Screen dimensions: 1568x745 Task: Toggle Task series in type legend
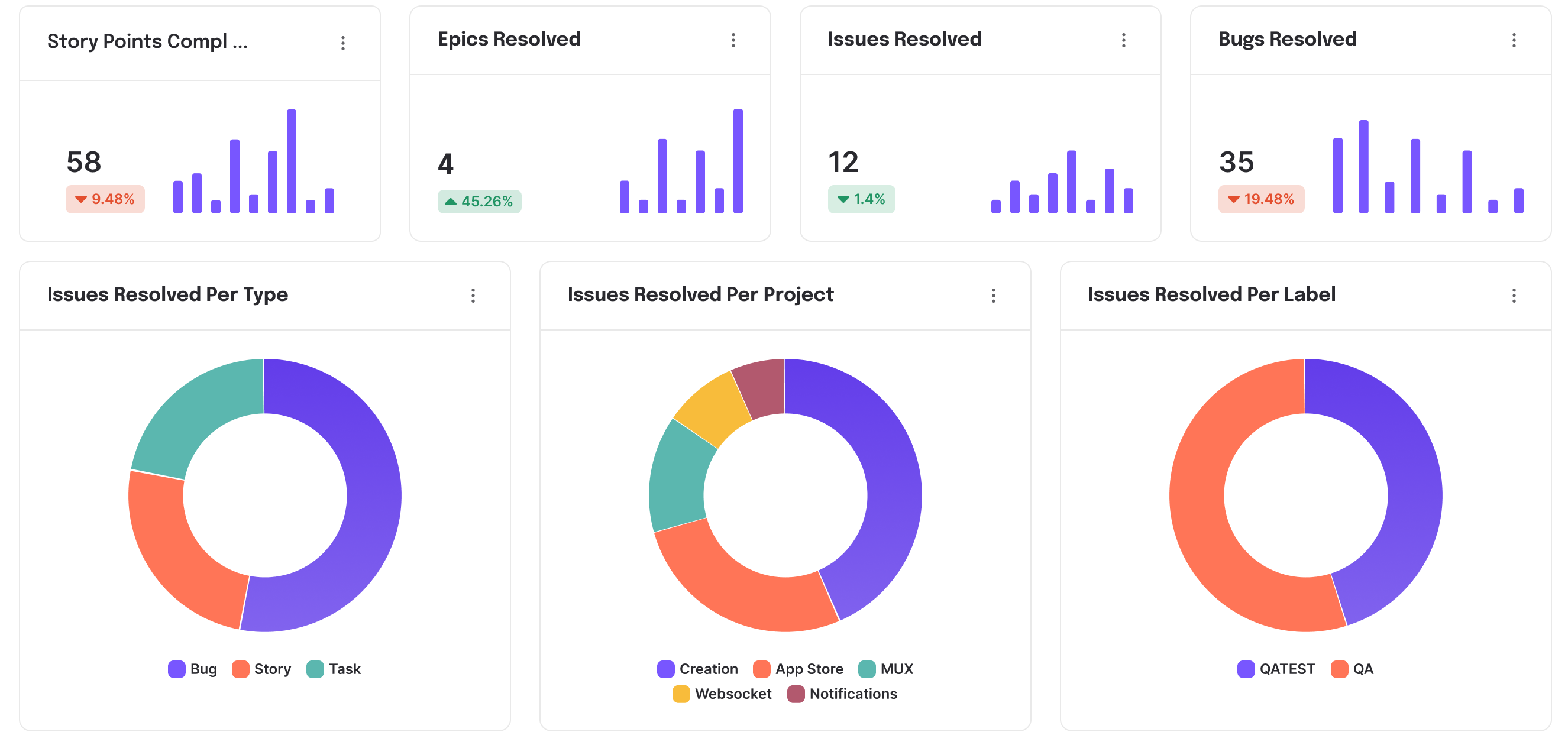pos(334,669)
